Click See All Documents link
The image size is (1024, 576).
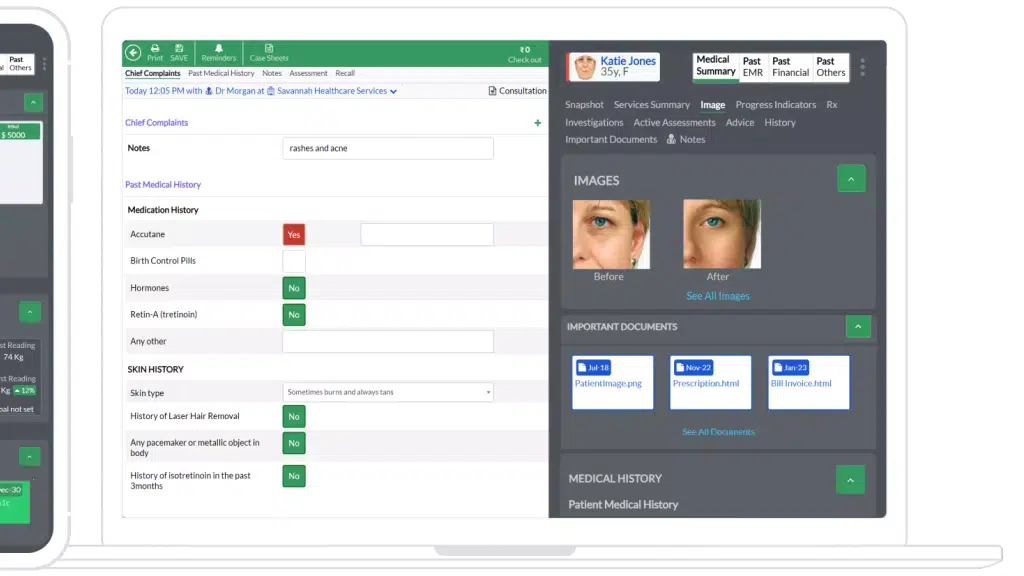click(x=718, y=432)
